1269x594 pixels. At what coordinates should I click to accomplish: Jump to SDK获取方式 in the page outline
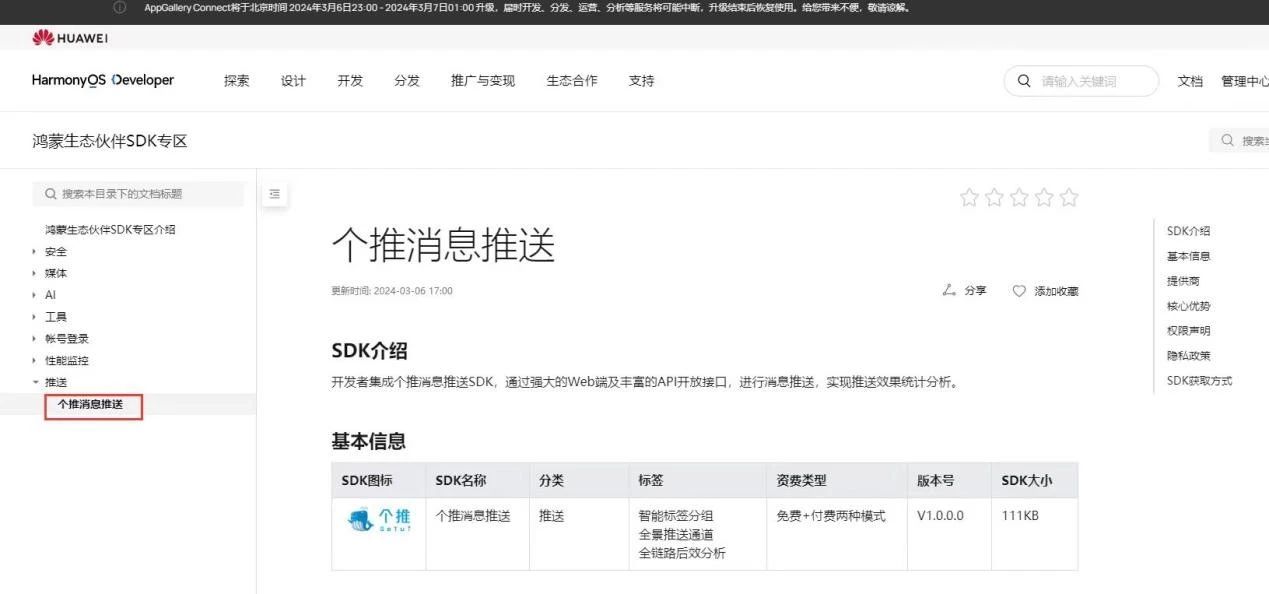(x=1199, y=381)
